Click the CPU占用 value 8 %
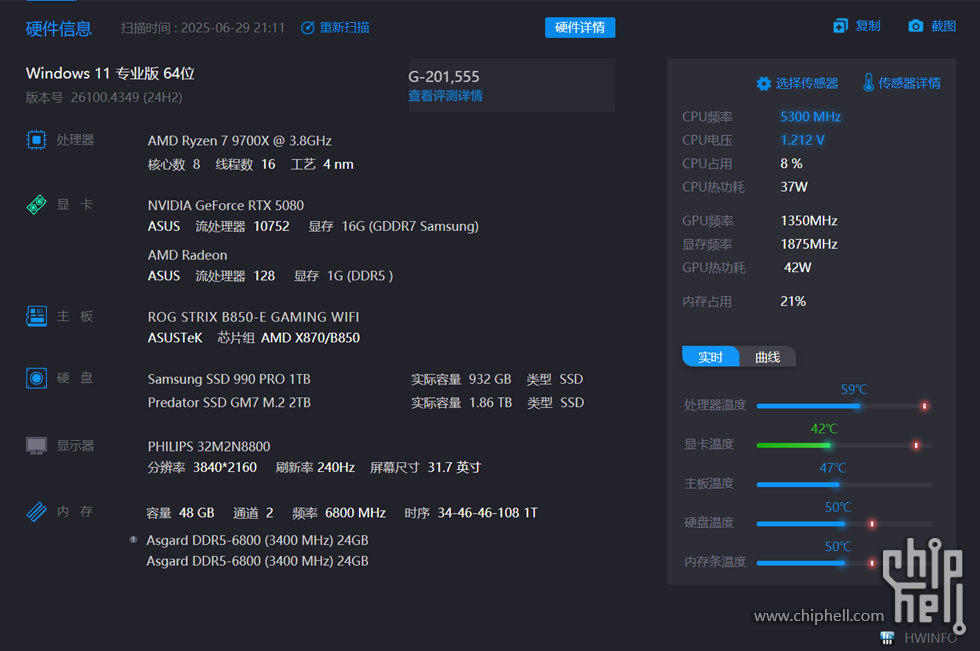980x651 pixels. click(x=791, y=164)
